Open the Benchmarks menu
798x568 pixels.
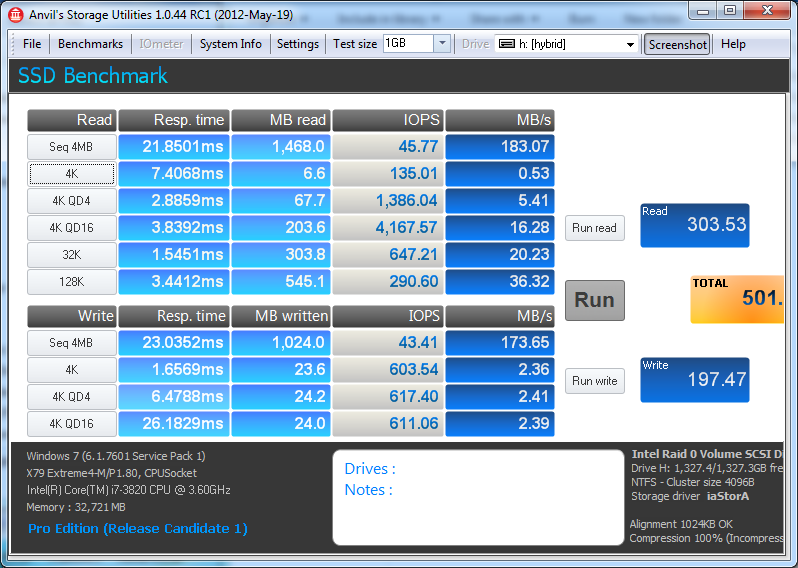[x=90, y=44]
